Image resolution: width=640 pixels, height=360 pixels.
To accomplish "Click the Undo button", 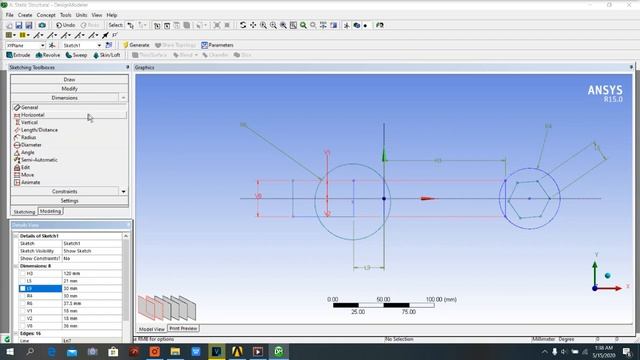I will pyautogui.click(x=65, y=25).
